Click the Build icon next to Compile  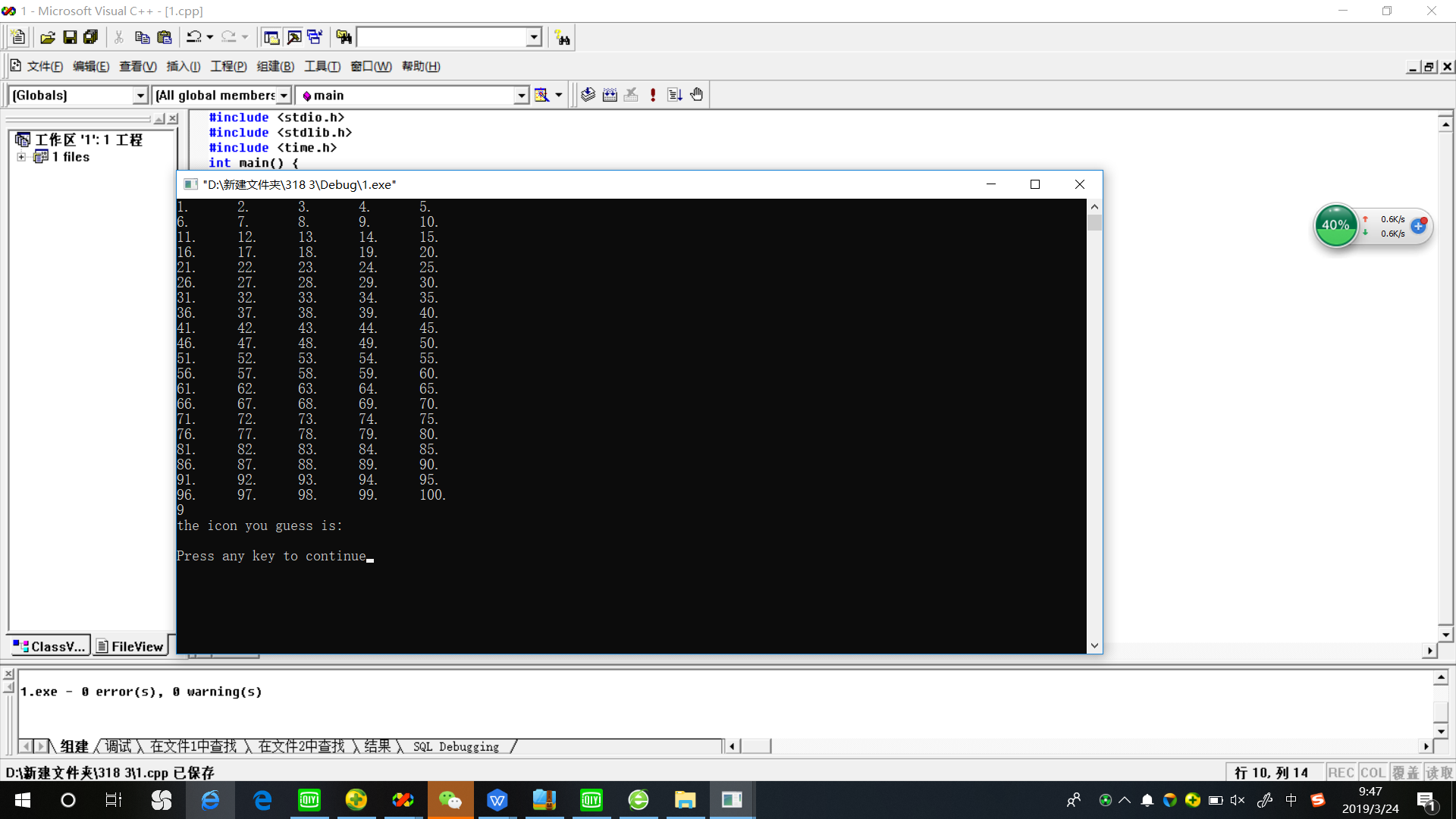coord(610,95)
